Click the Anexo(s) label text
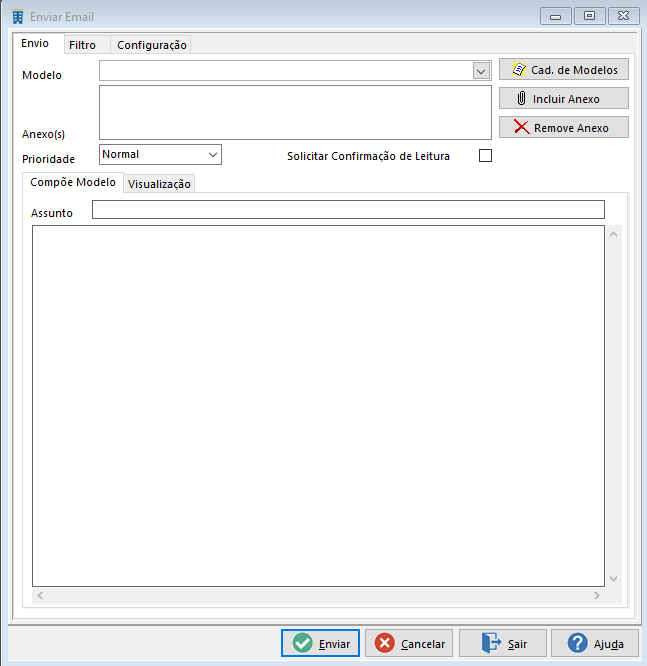647x666 pixels. (x=43, y=134)
